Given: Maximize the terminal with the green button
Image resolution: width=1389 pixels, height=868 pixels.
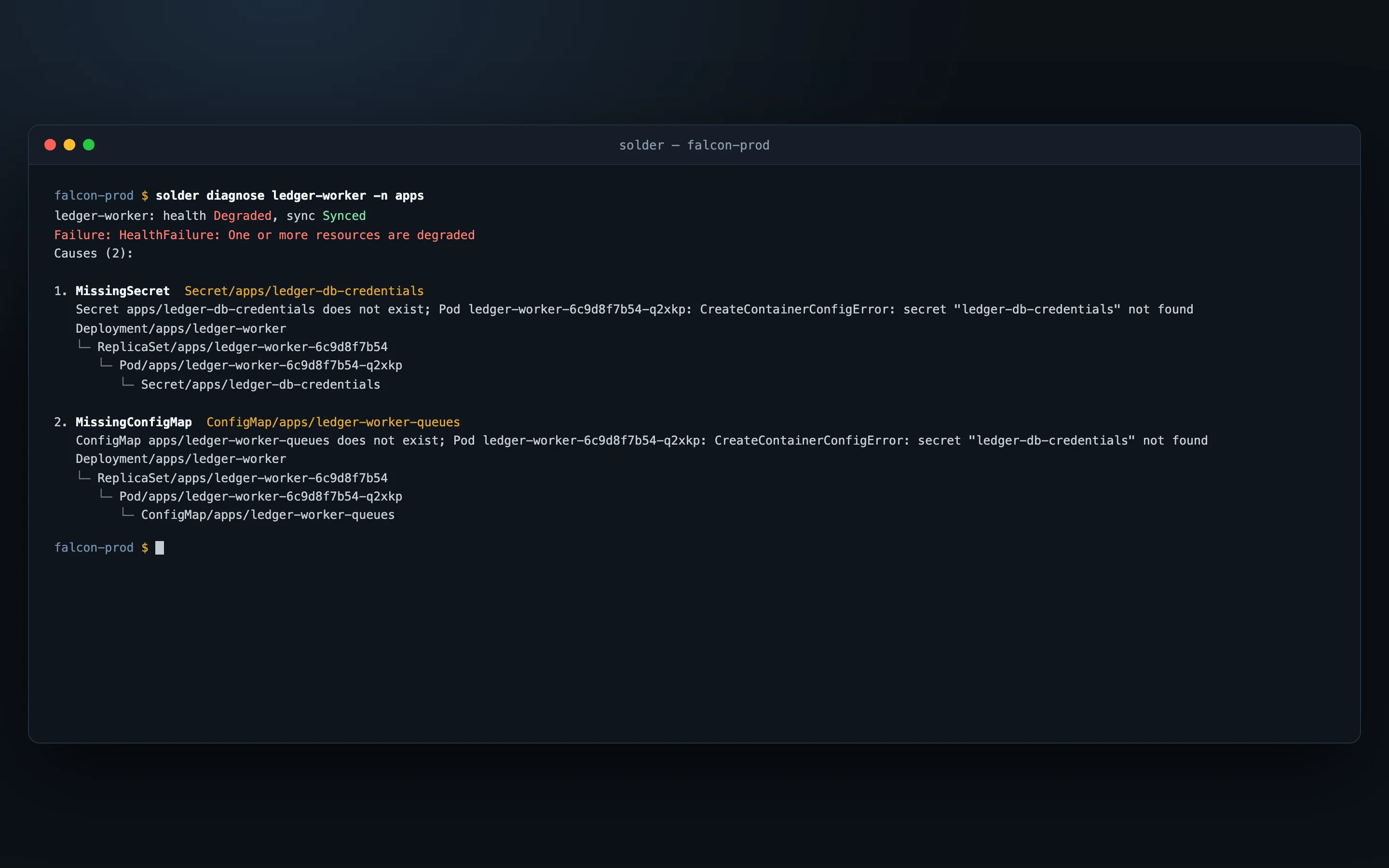Looking at the screenshot, I should click(89, 145).
